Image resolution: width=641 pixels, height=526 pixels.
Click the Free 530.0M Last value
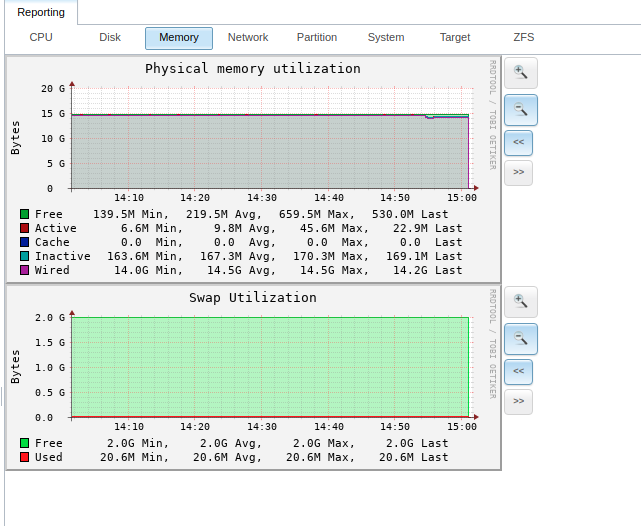pos(410,214)
